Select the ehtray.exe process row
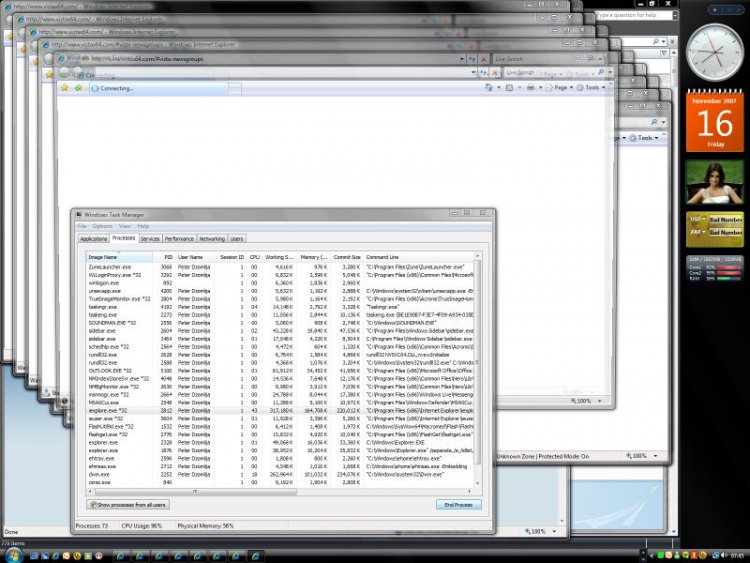 coord(280,458)
